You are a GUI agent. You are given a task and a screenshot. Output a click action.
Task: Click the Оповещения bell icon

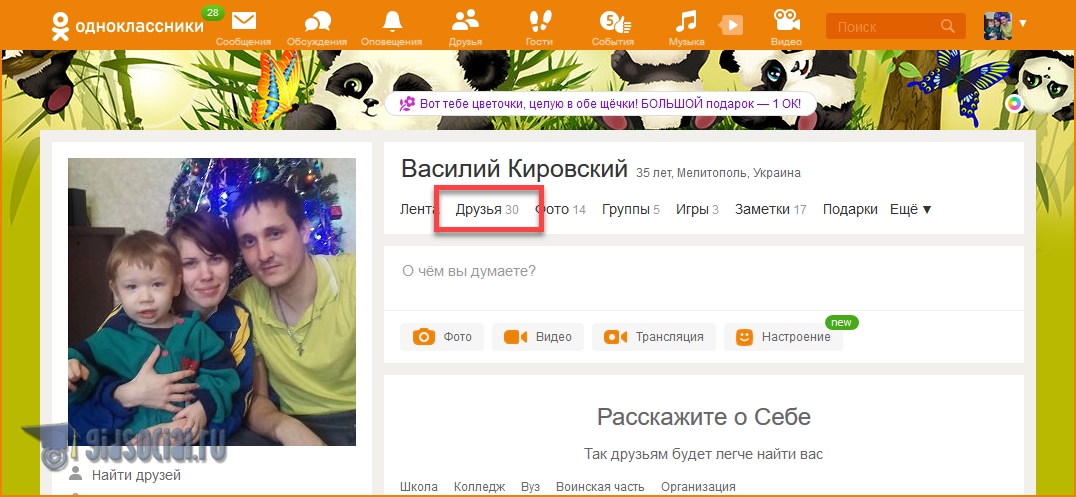393,22
